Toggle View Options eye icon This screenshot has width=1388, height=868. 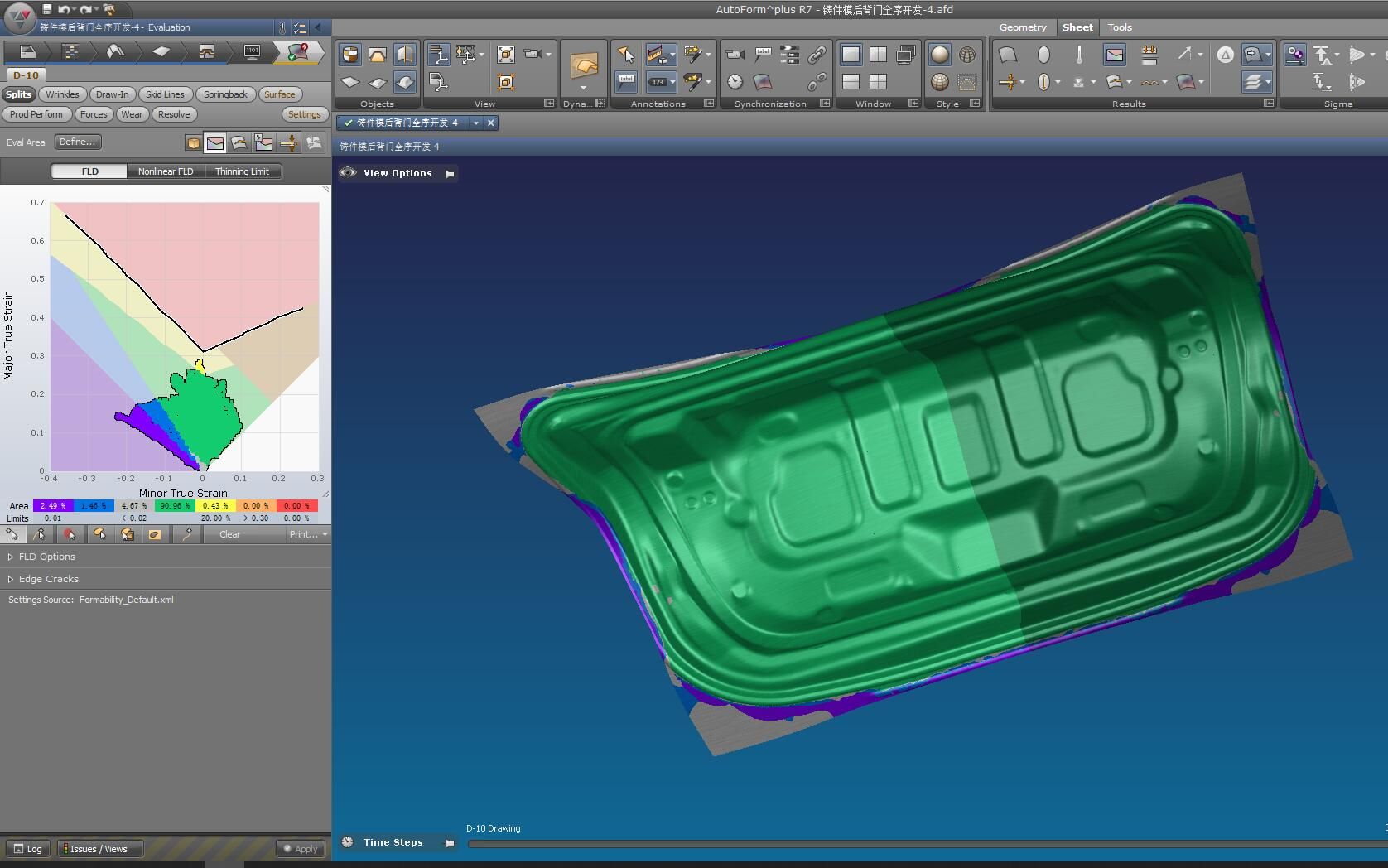click(348, 172)
